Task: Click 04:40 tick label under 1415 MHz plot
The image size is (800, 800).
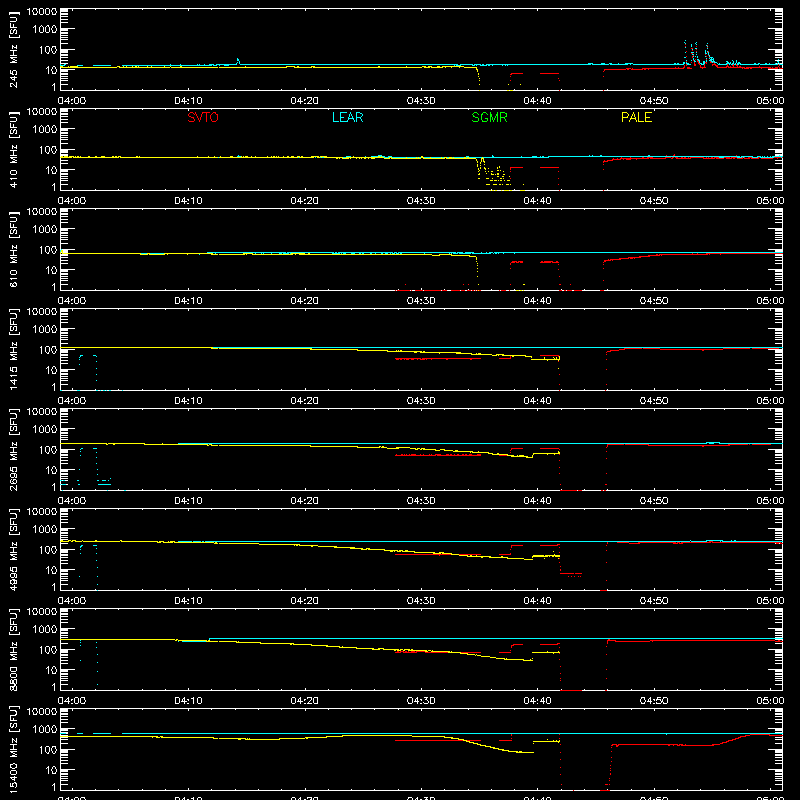Action: click(537, 401)
